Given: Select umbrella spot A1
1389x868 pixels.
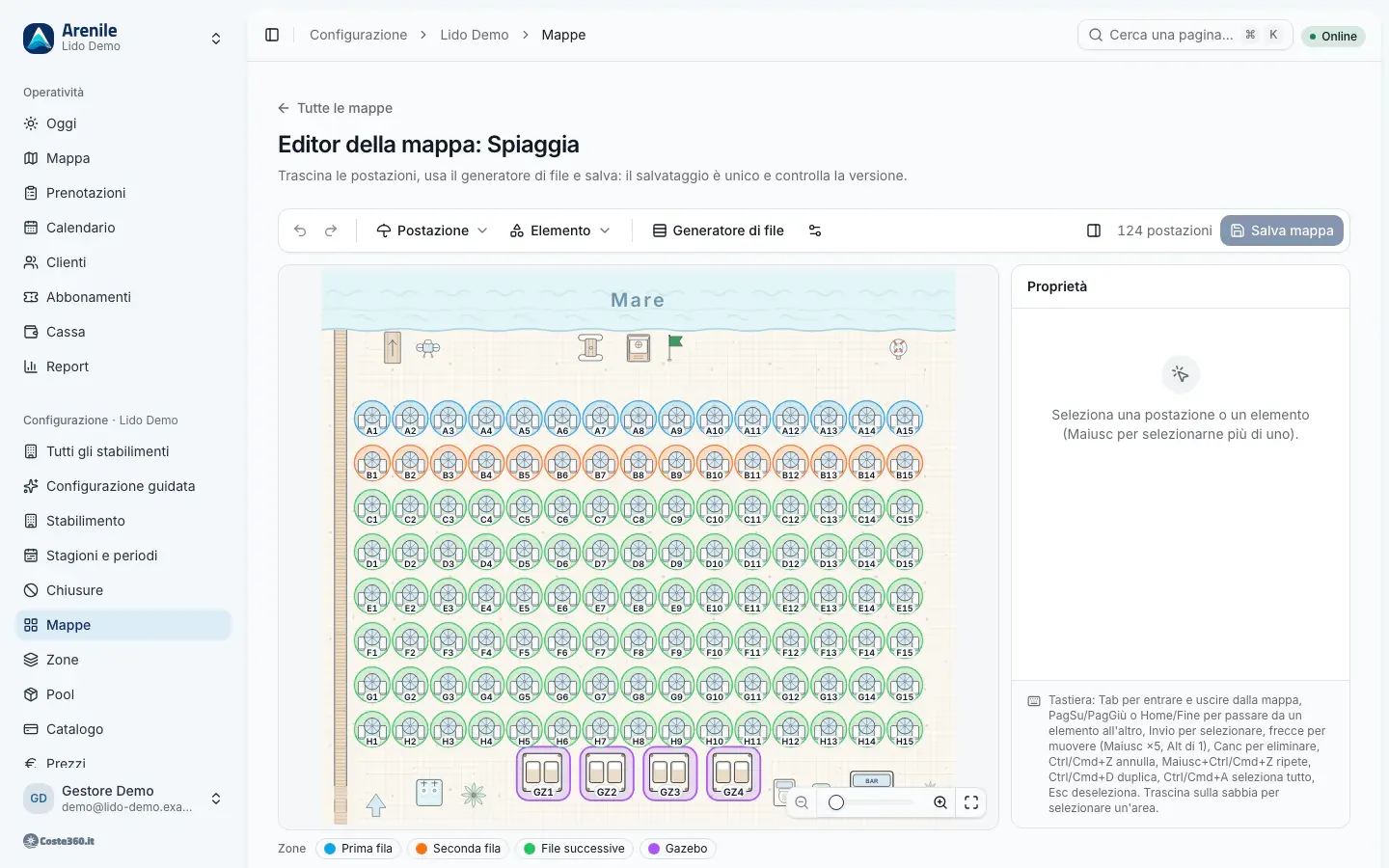Looking at the screenshot, I should pyautogui.click(x=372, y=419).
